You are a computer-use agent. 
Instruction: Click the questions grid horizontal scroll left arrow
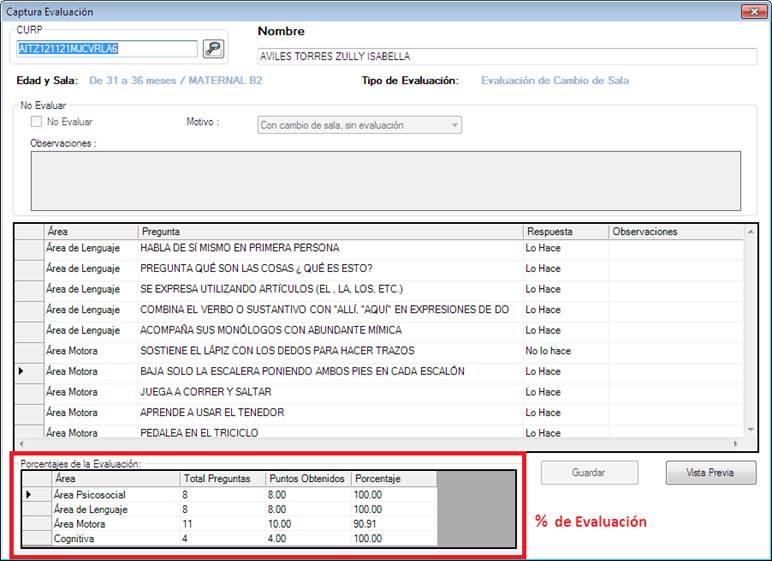pos(22,444)
